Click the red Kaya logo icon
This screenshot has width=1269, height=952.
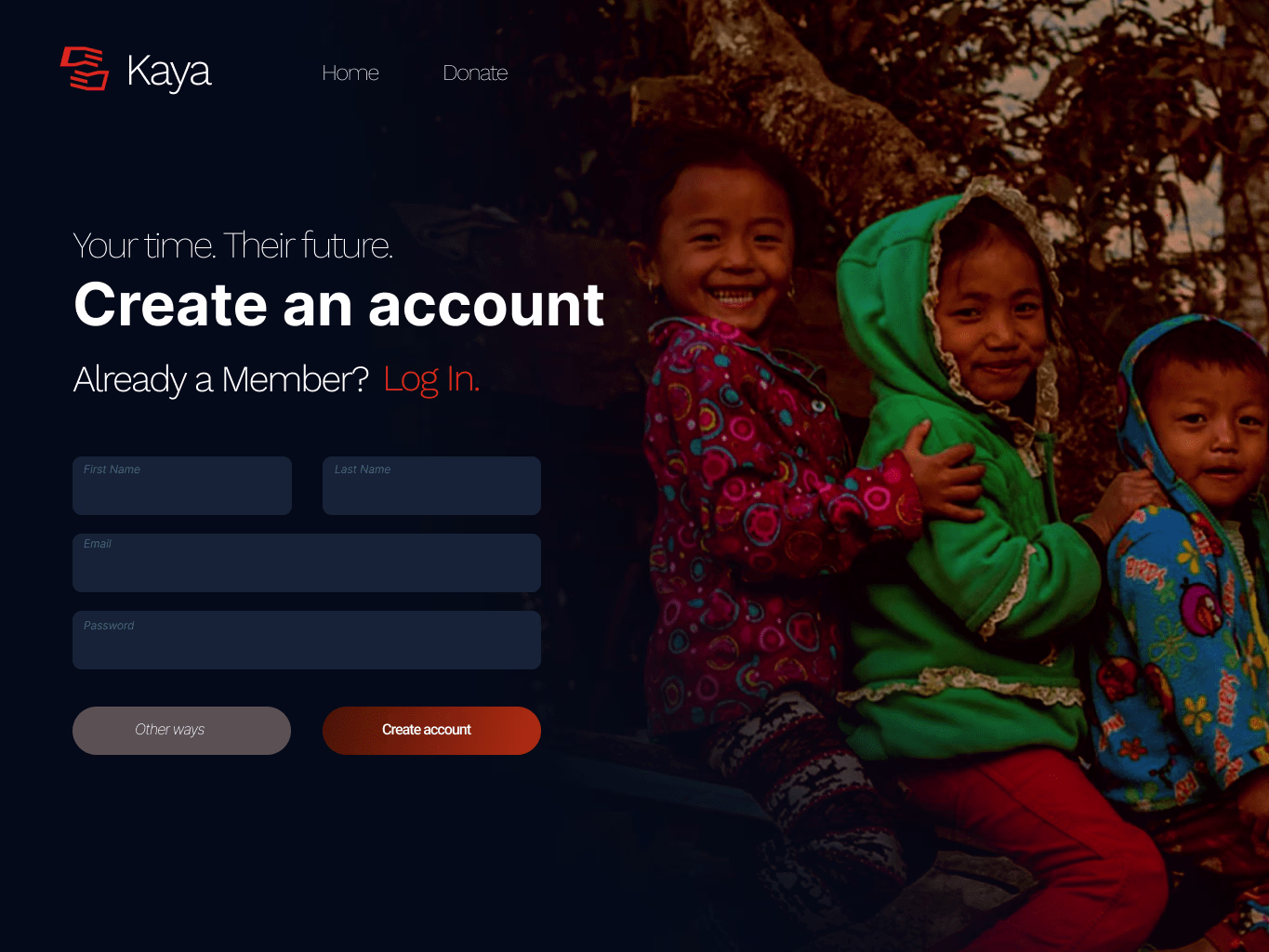pos(85,69)
